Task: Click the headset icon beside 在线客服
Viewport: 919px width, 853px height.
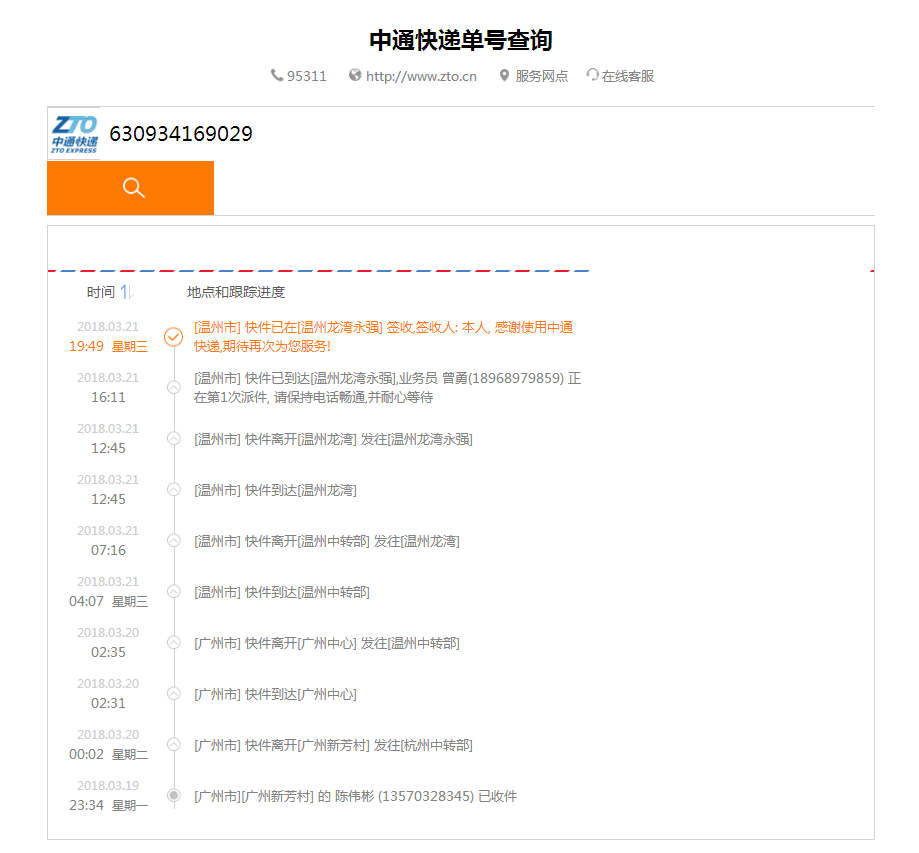Action: tap(593, 75)
